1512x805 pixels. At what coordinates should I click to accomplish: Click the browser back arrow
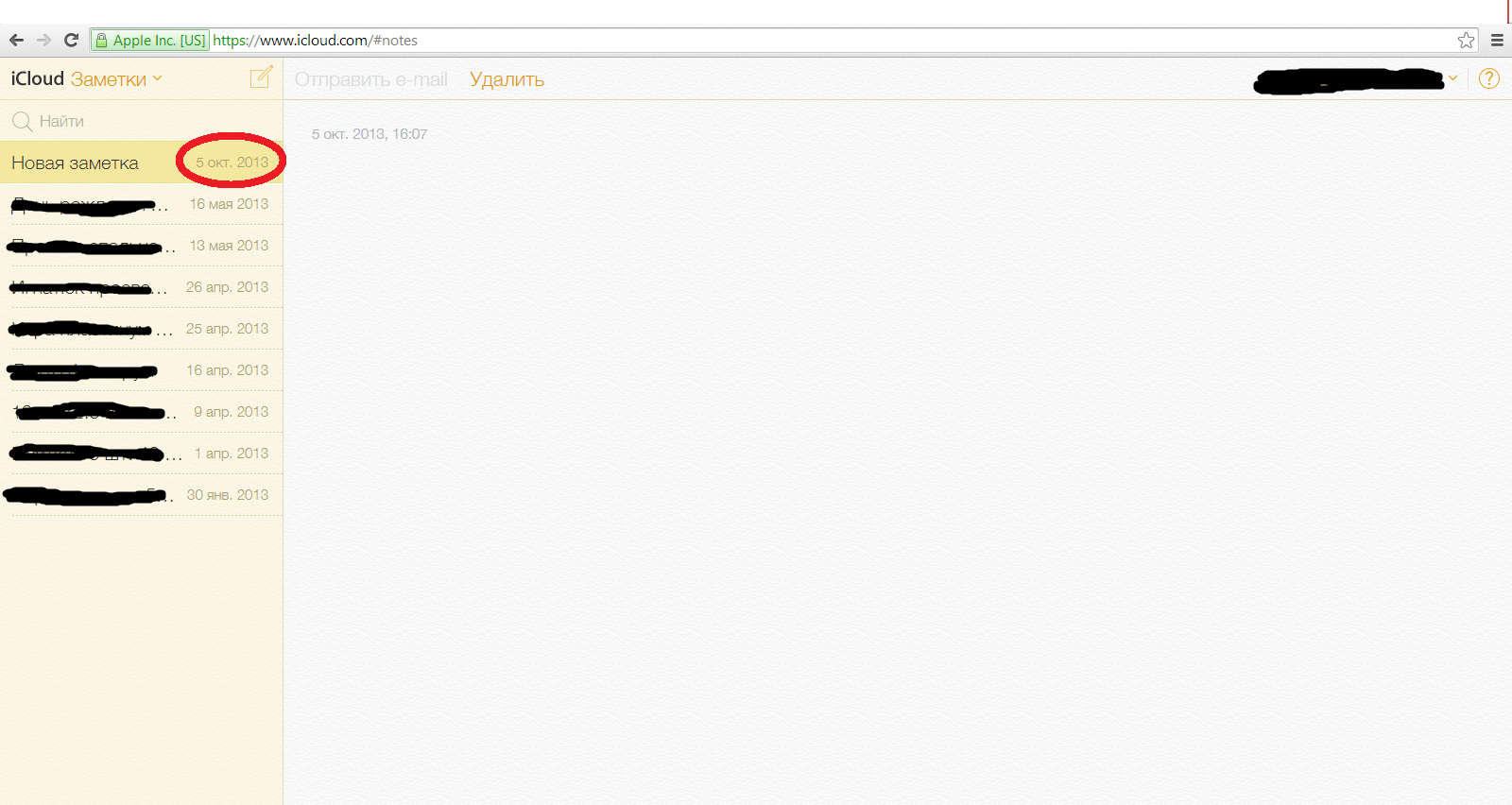coord(16,40)
